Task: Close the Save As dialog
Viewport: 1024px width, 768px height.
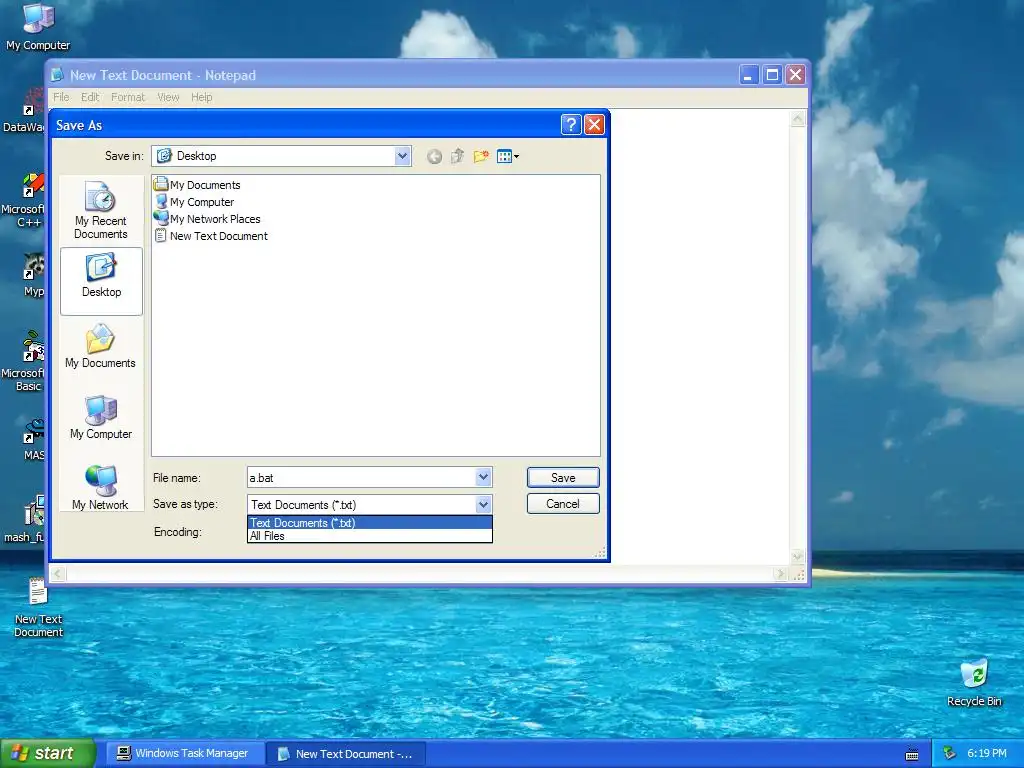Action: [594, 125]
